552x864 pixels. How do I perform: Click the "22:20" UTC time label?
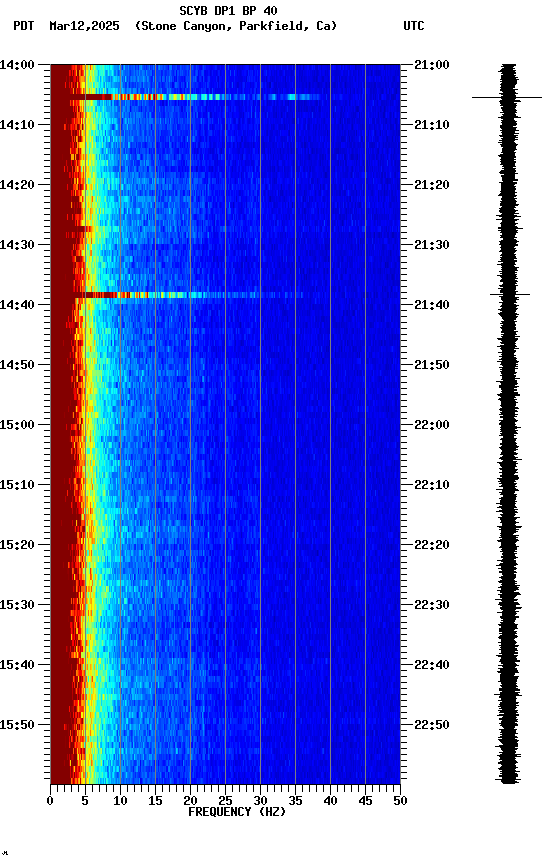432,545
